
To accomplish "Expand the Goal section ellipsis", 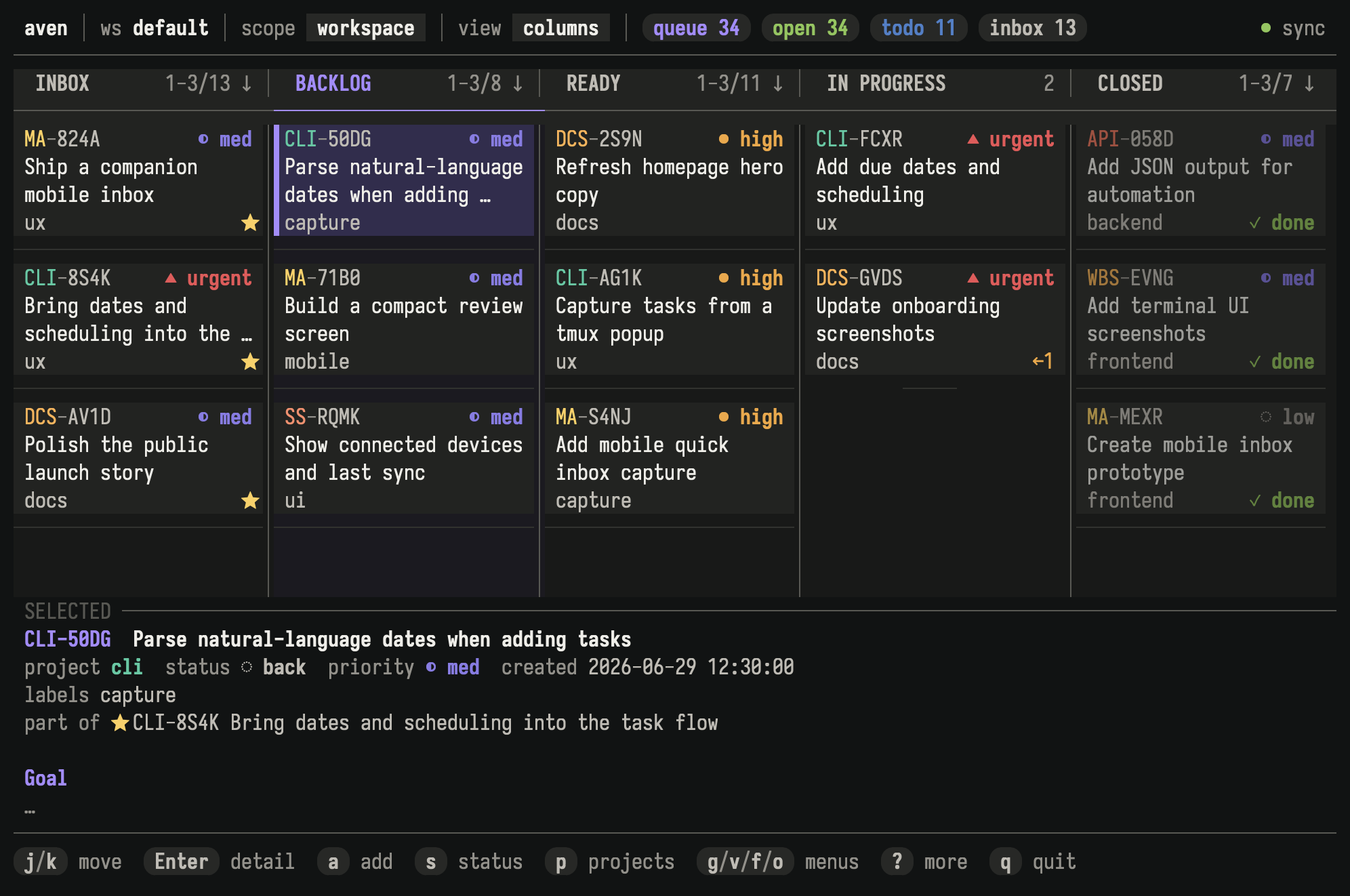I will point(30,811).
